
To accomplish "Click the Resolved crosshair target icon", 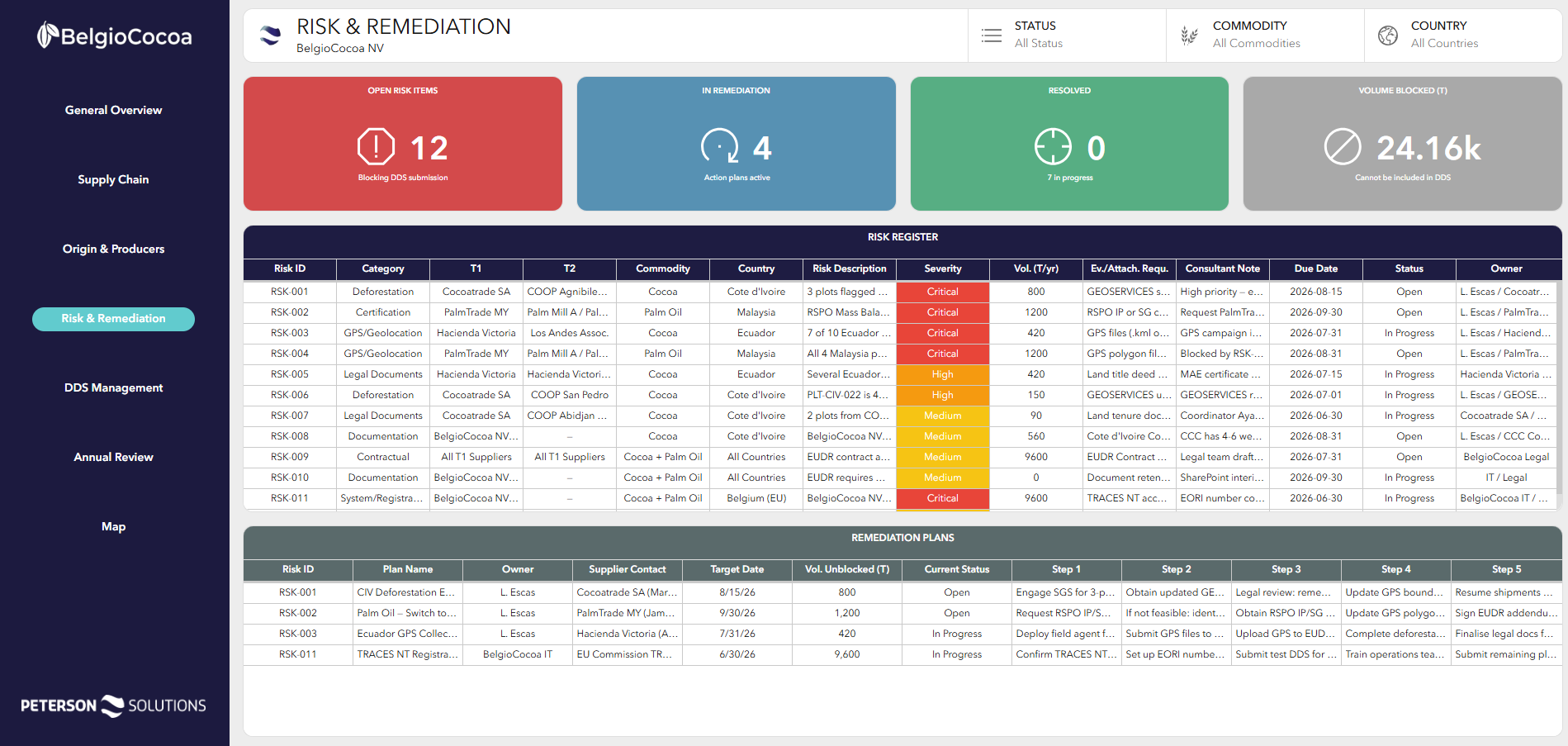I will point(1053,147).
